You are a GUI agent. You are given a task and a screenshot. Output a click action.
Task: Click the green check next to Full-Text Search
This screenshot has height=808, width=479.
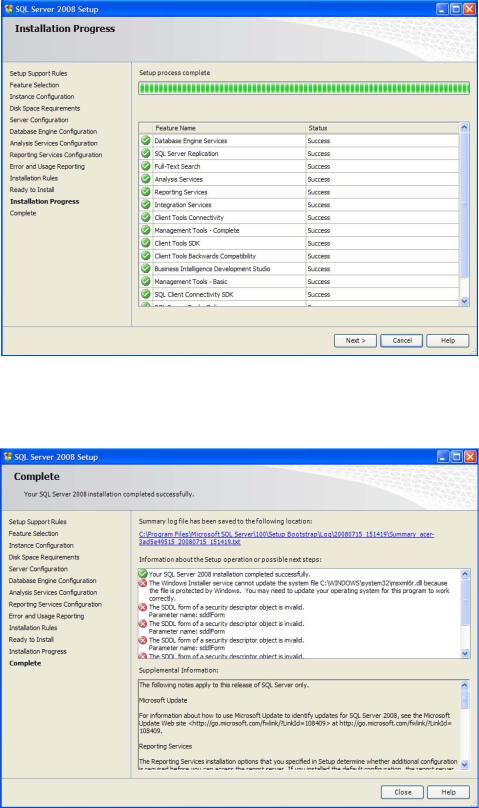point(146,166)
